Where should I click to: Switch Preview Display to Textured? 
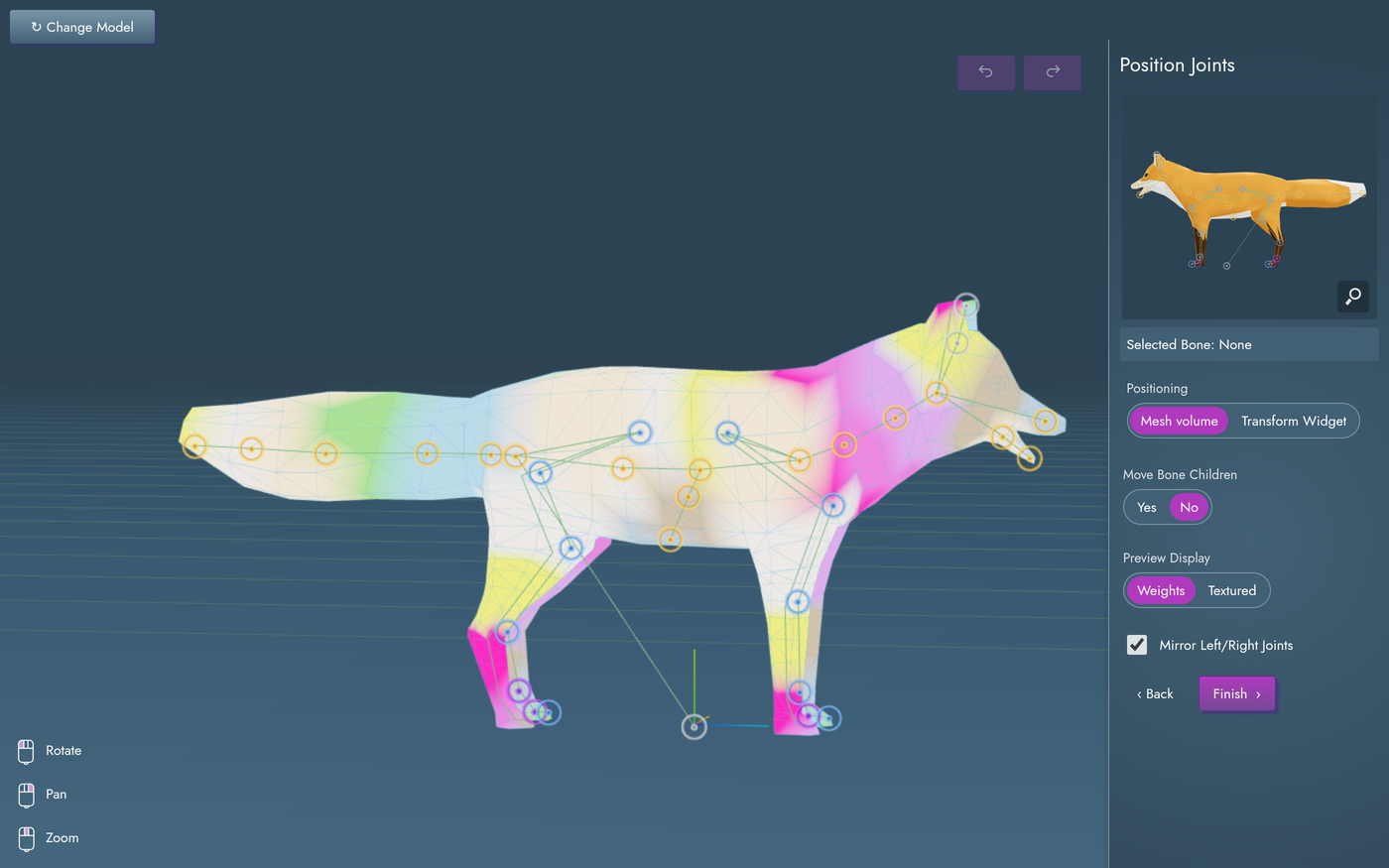tap(1232, 590)
